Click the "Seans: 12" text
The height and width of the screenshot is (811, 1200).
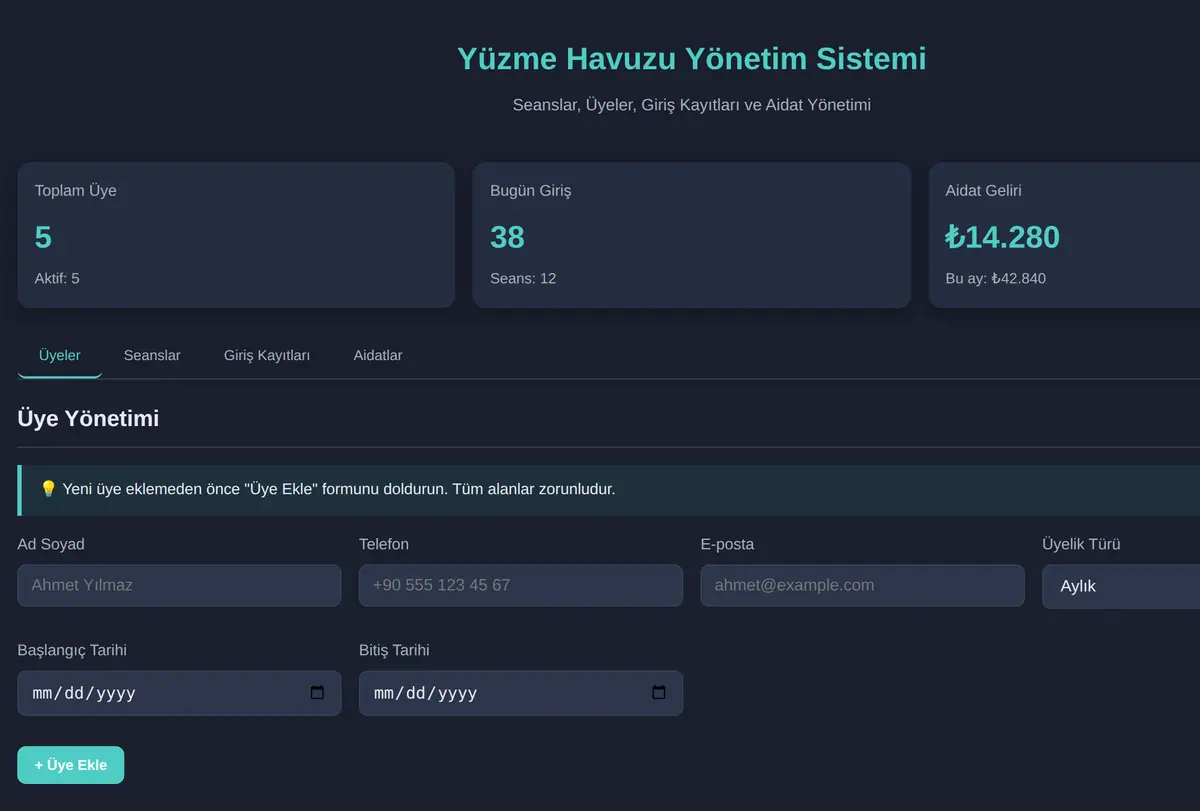tap(523, 278)
